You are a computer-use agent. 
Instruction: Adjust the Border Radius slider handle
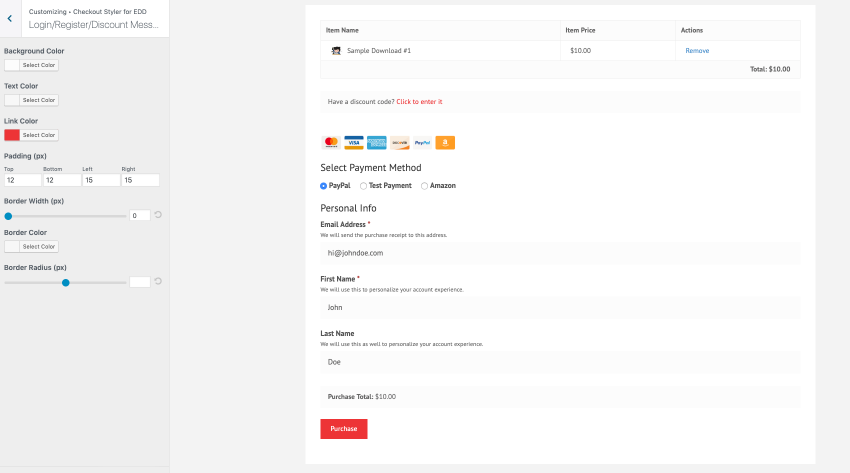point(66,283)
